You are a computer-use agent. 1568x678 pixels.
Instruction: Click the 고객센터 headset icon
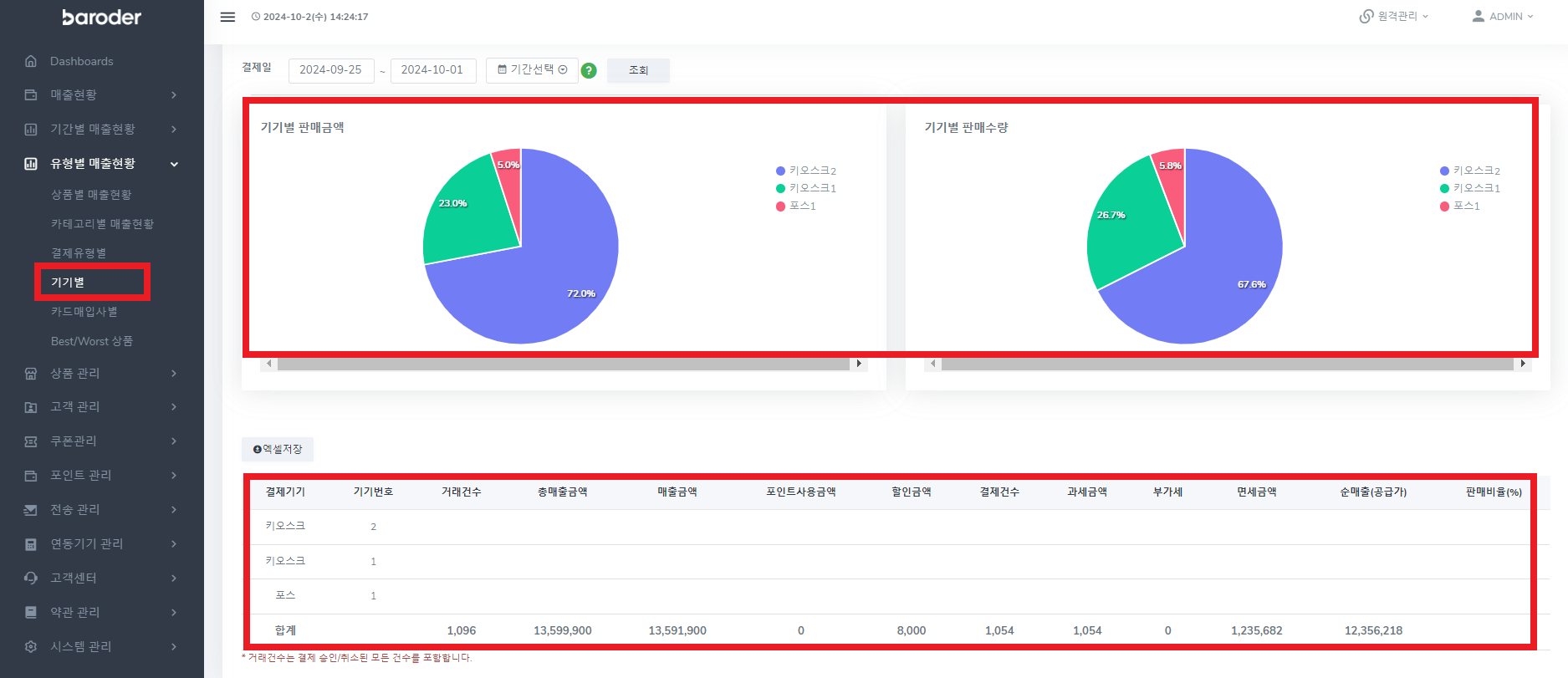click(x=31, y=578)
